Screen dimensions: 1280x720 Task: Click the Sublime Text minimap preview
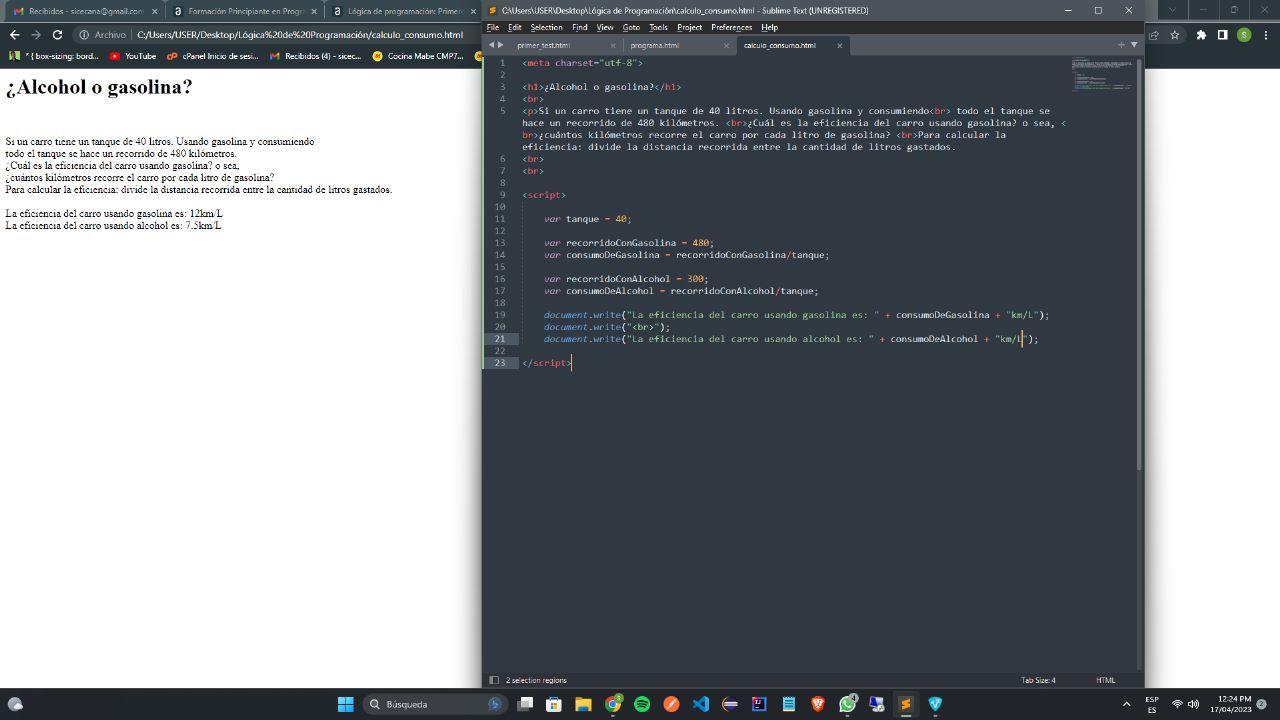(1100, 76)
